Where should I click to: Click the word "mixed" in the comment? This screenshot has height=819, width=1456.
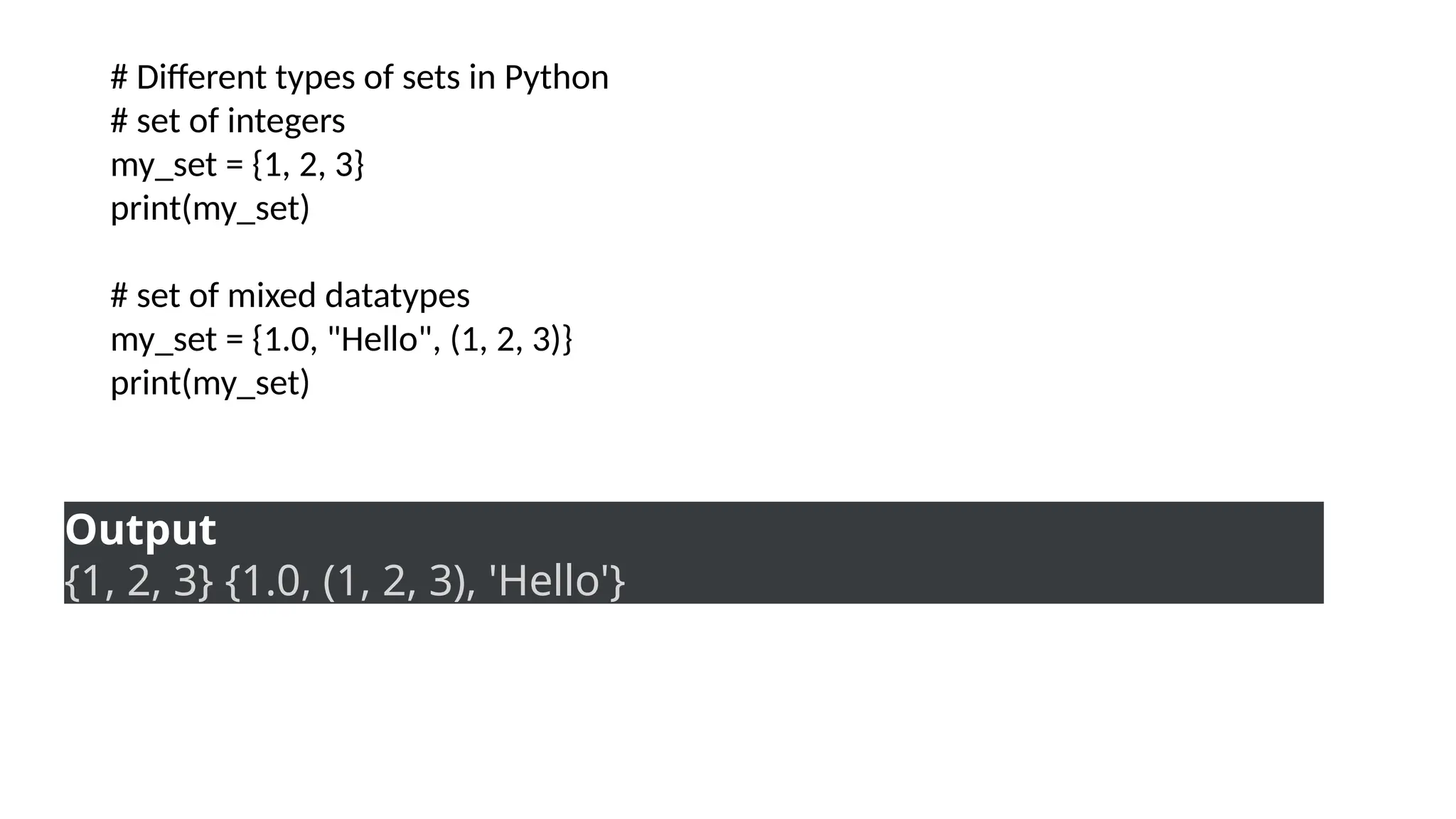click(x=272, y=296)
